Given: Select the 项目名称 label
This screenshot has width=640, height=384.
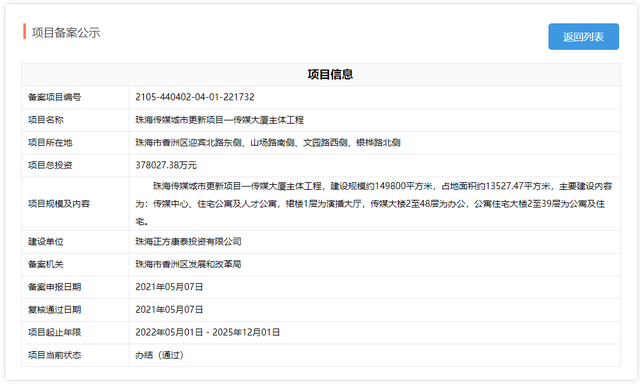Looking at the screenshot, I should (46, 120).
